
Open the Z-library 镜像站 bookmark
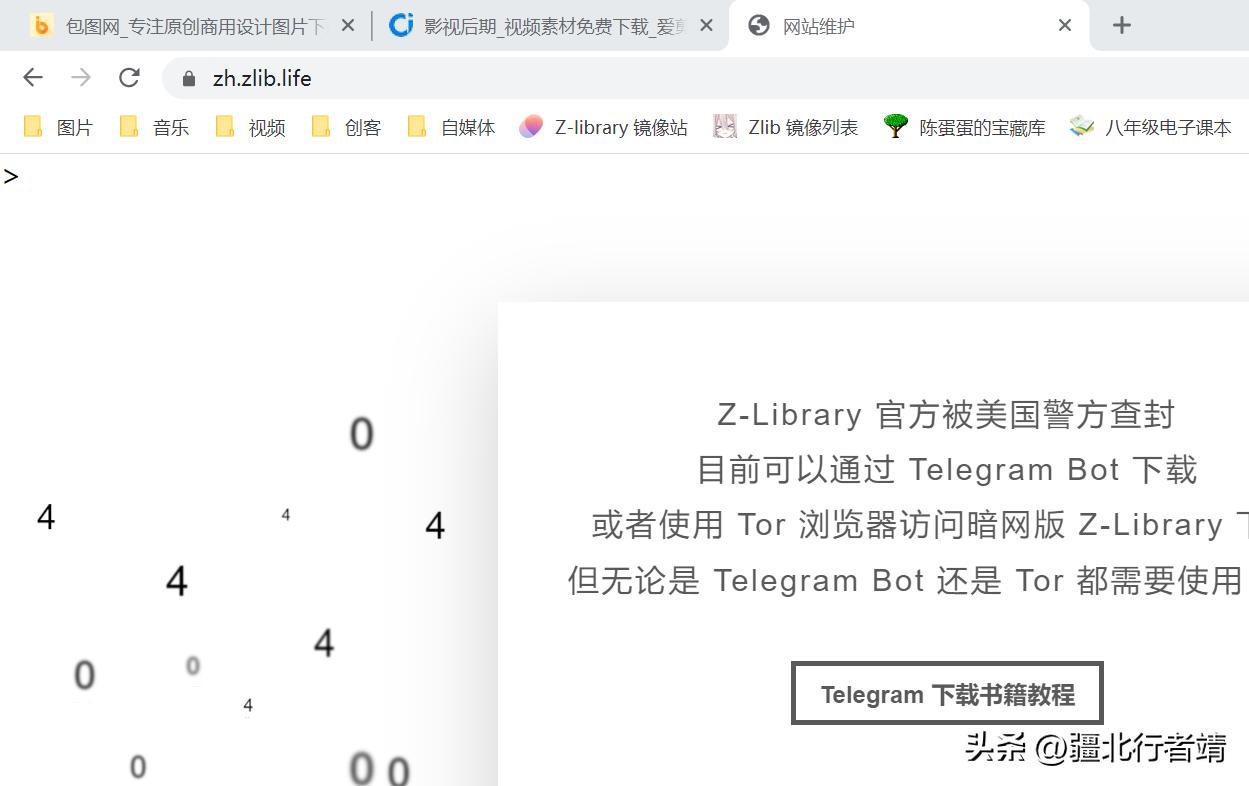click(x=602, y=127)
